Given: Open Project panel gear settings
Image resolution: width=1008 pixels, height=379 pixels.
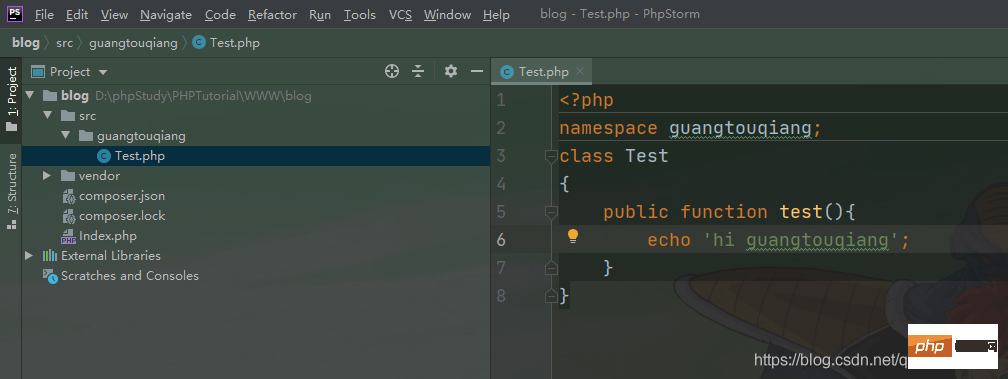Looking at the screenshot, I should tap(451, 71).
